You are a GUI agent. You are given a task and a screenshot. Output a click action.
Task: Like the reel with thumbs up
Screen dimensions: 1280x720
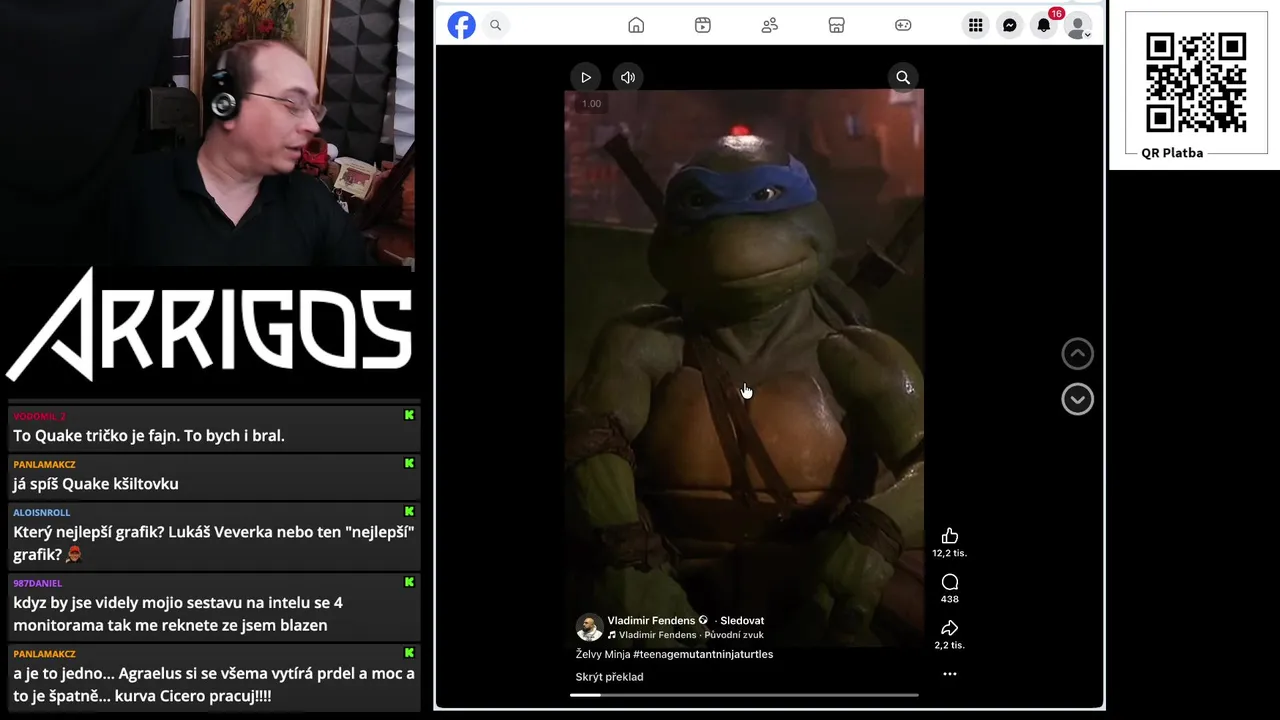pyautogui.click(x=950, y=536)
